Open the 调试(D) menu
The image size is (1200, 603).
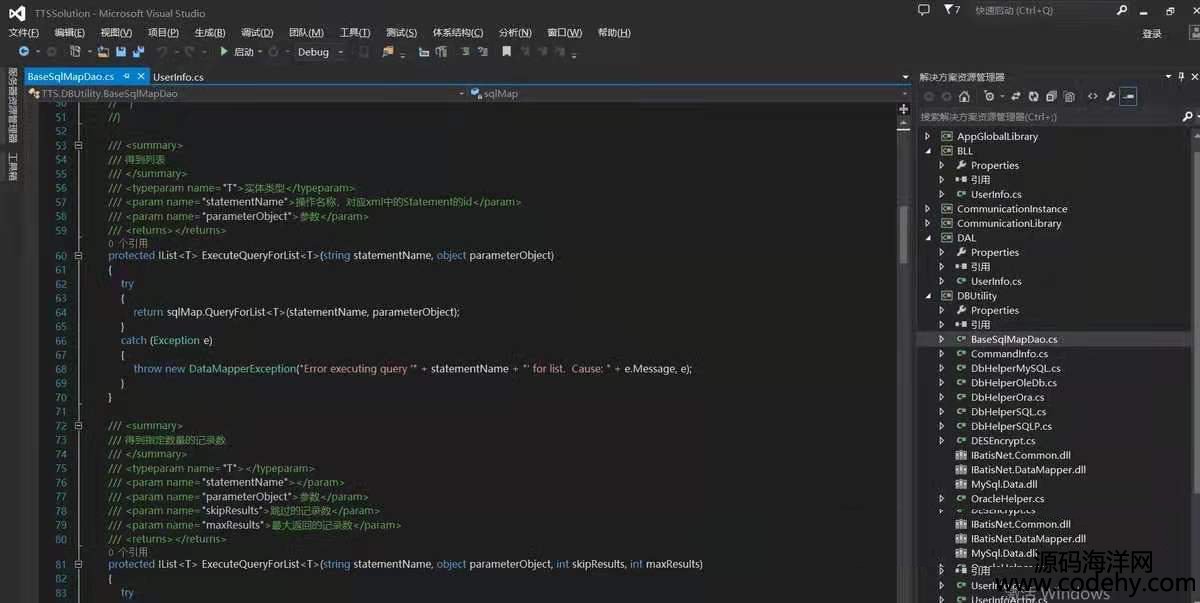pos(257,33)
